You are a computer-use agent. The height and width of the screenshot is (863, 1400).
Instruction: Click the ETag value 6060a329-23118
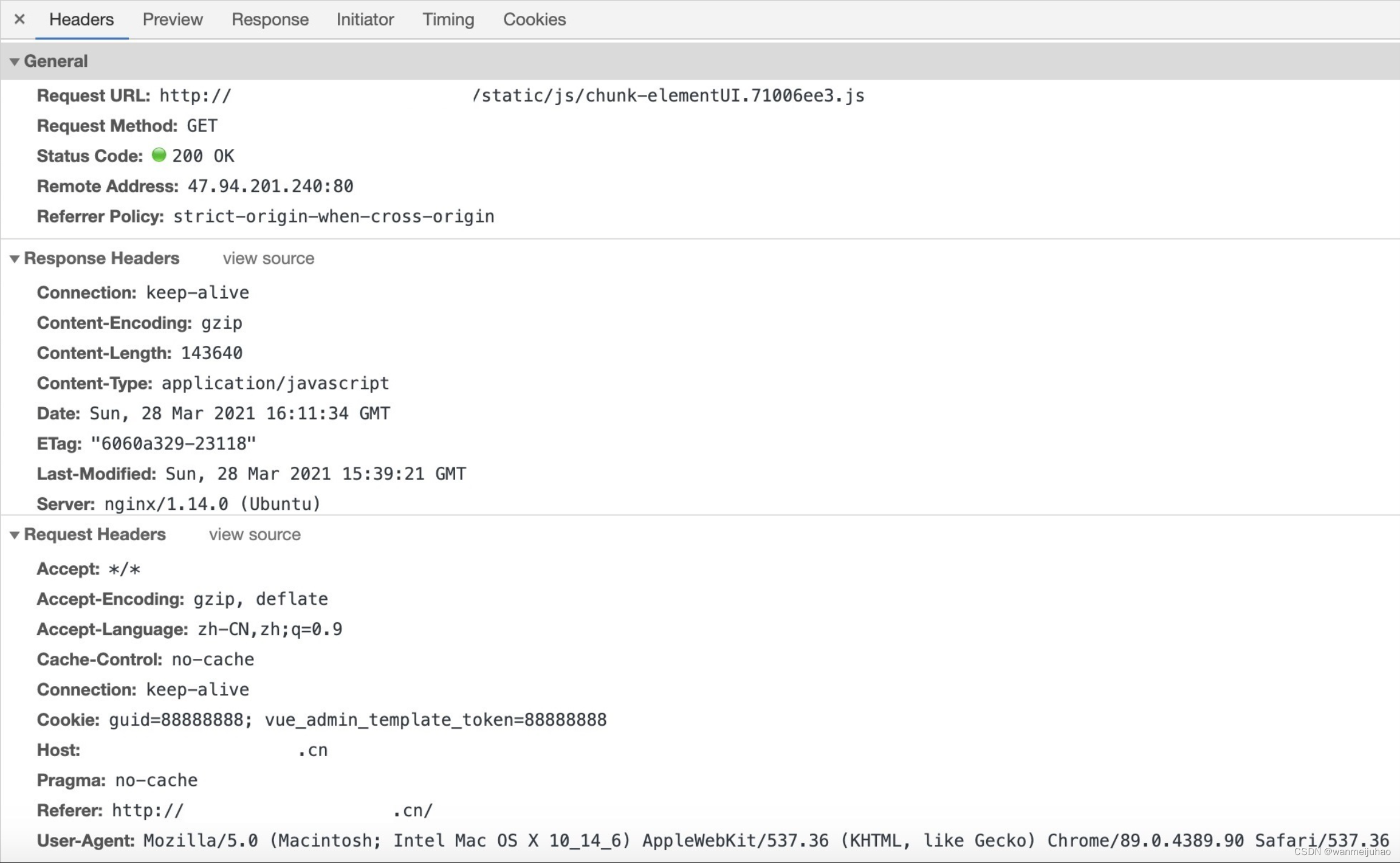pyautogui.click(x=173, y=444)
